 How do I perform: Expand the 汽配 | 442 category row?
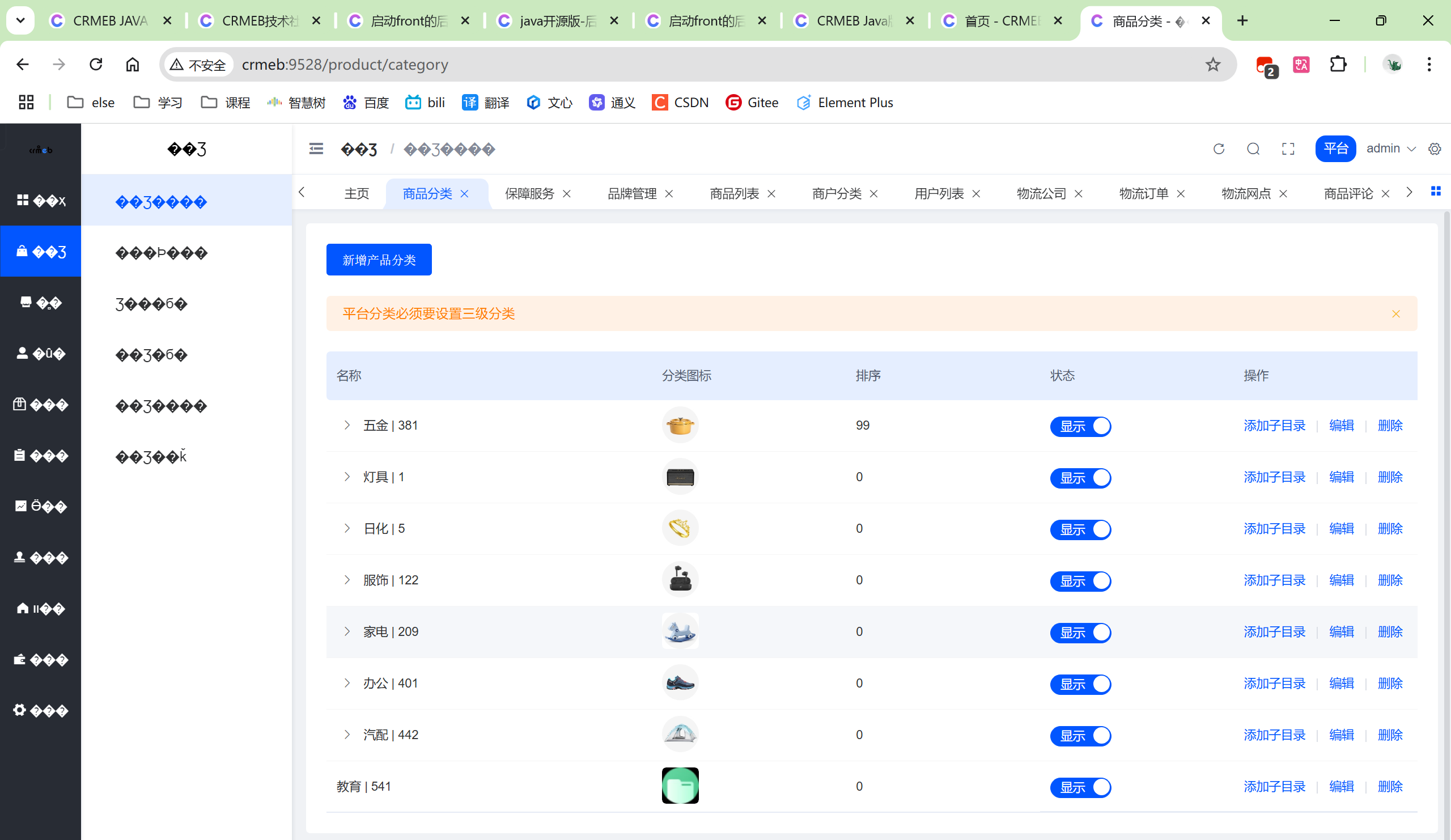click(347, 735)
